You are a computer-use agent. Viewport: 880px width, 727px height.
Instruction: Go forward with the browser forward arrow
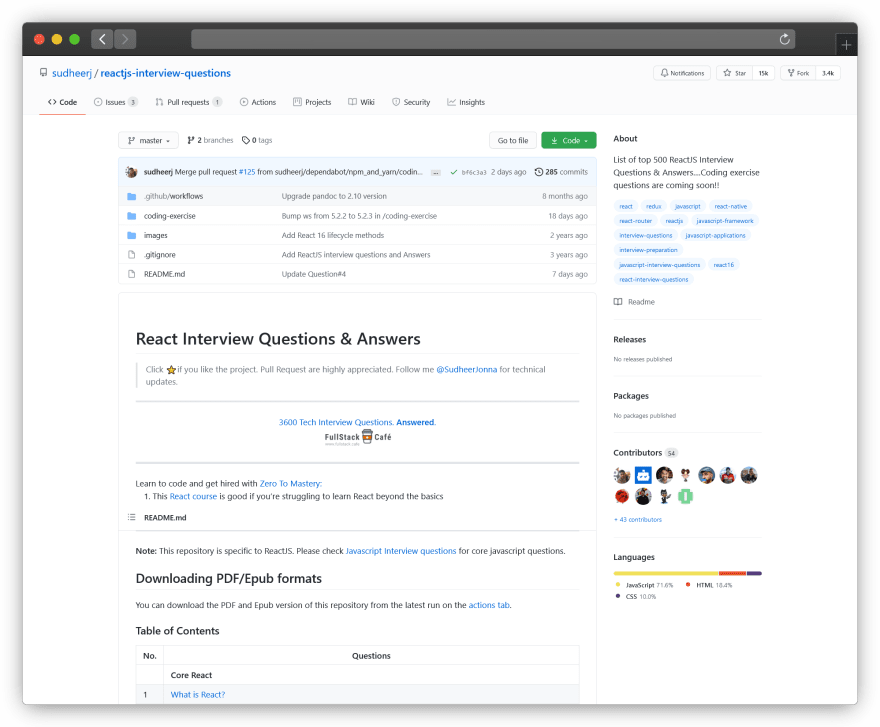[125, 39]
